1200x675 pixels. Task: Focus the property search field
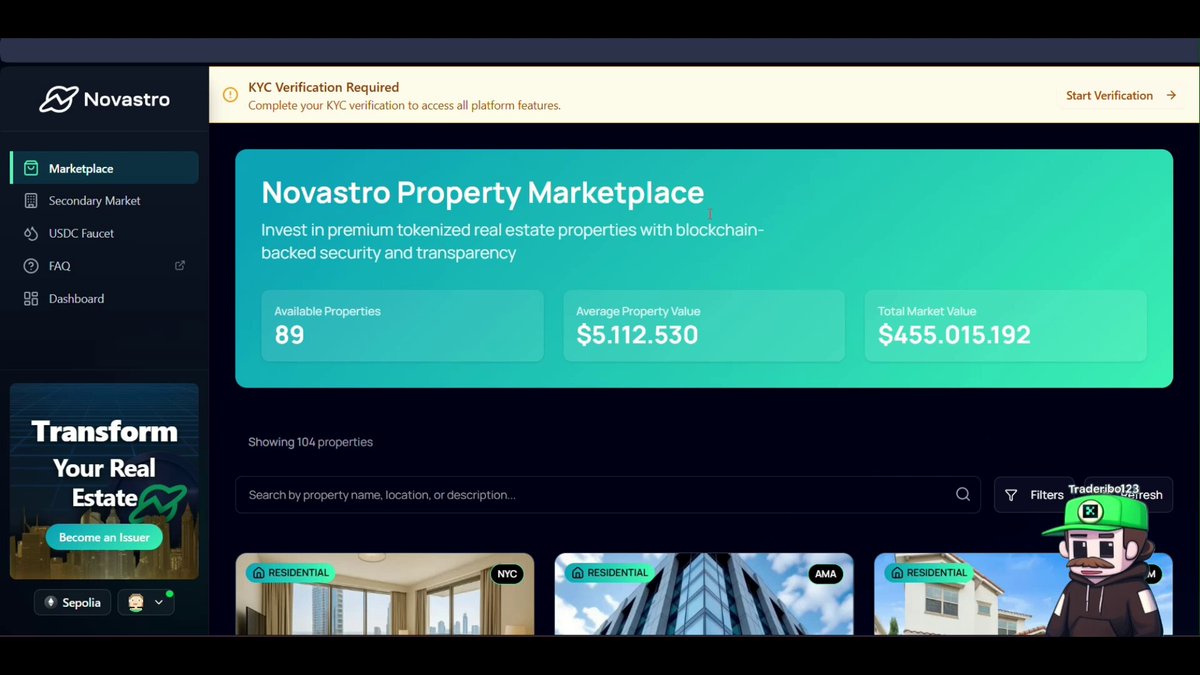click(608, 494)
